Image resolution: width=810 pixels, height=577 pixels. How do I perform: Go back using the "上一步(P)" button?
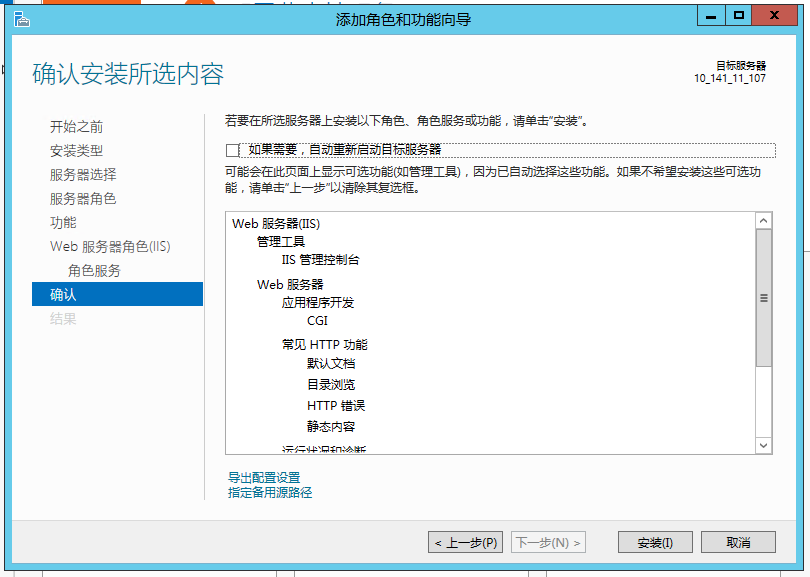pos(464,541)
